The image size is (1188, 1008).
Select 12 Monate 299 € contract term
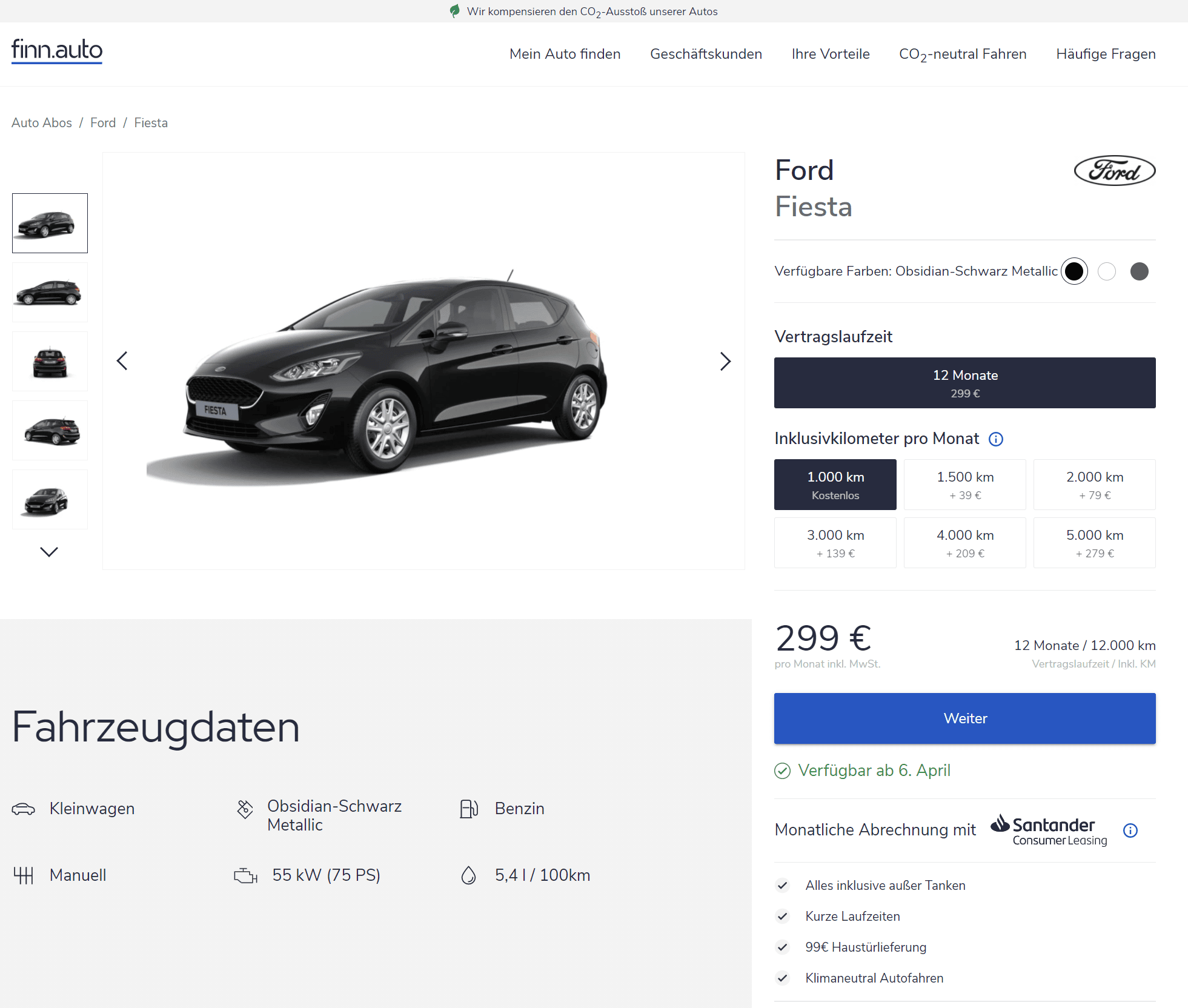(x=965, y=383)
